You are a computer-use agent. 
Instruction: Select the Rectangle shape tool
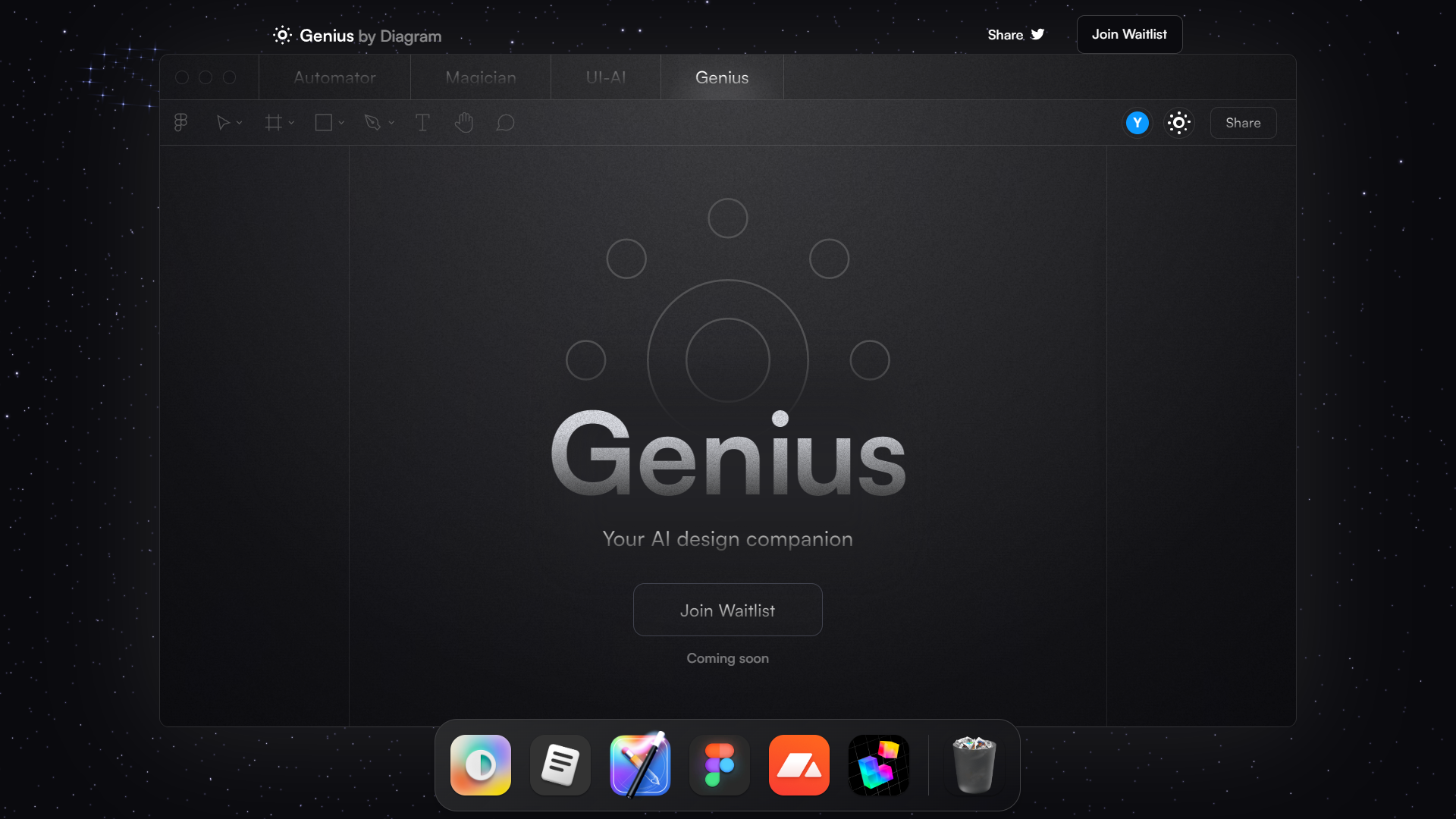click(x=324, y=123)
